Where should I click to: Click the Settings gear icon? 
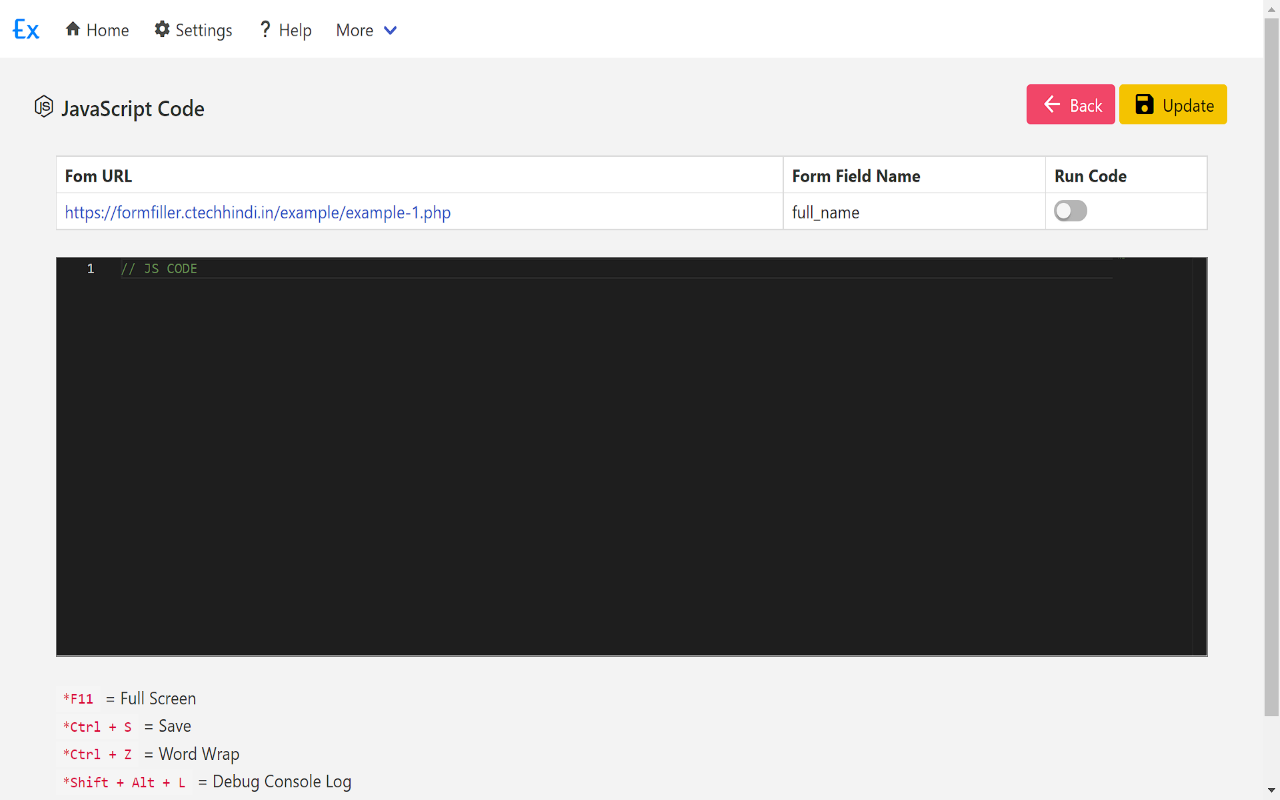(x=162, y=29)
